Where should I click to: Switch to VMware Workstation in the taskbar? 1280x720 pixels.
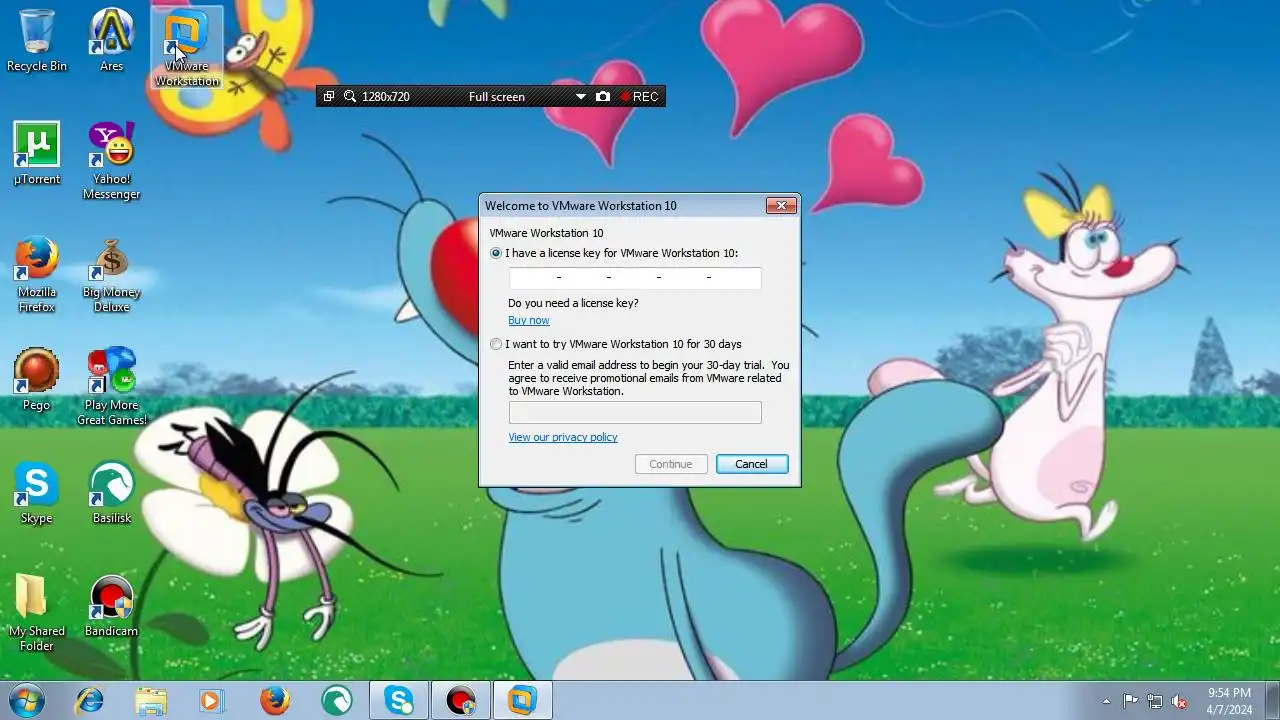coord(523,700)
